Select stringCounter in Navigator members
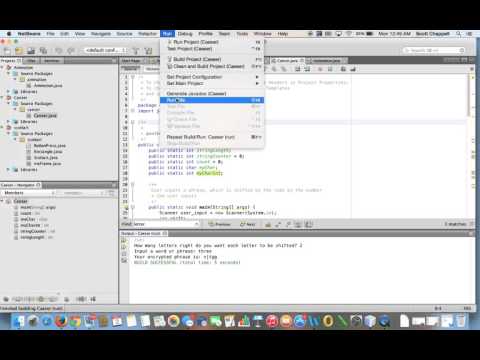 point(33,231)
